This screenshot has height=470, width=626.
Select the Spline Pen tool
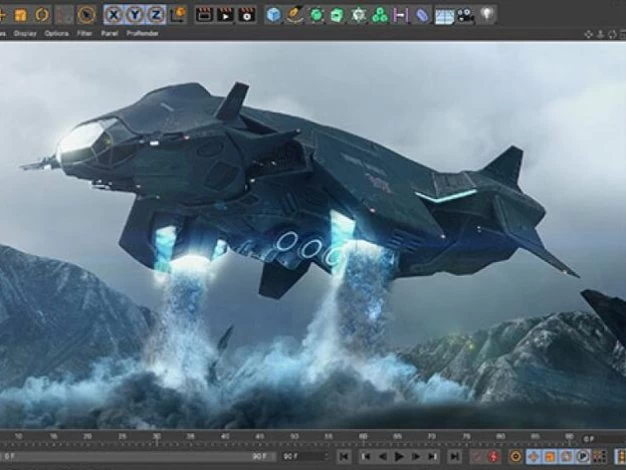pyautogui.click(x=295, y=14)
